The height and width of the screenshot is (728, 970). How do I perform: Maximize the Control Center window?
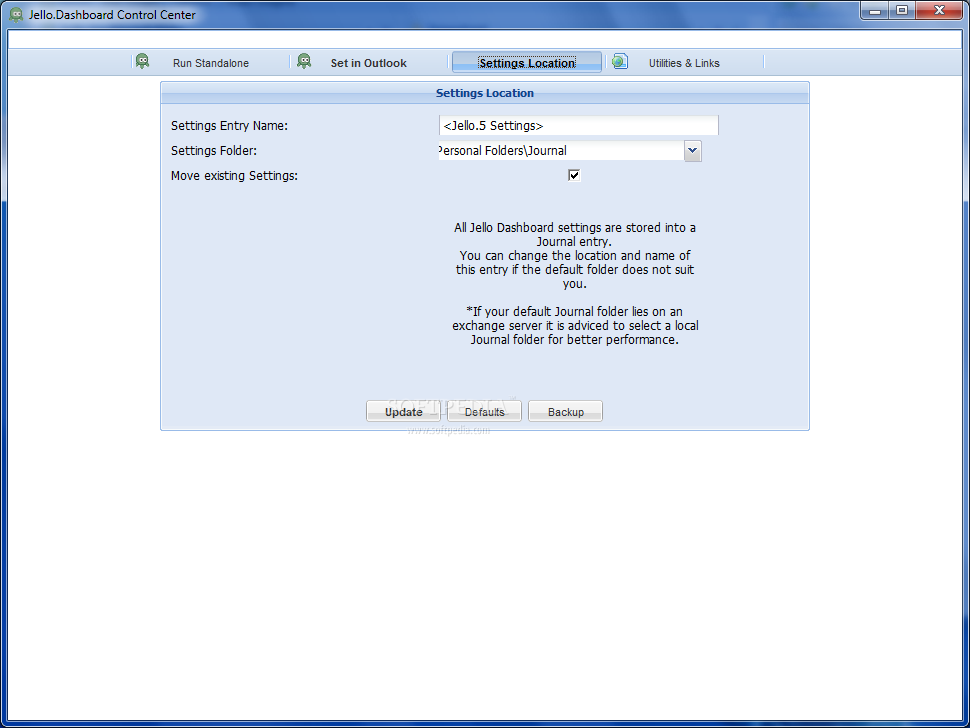click(x=902, y=11)
